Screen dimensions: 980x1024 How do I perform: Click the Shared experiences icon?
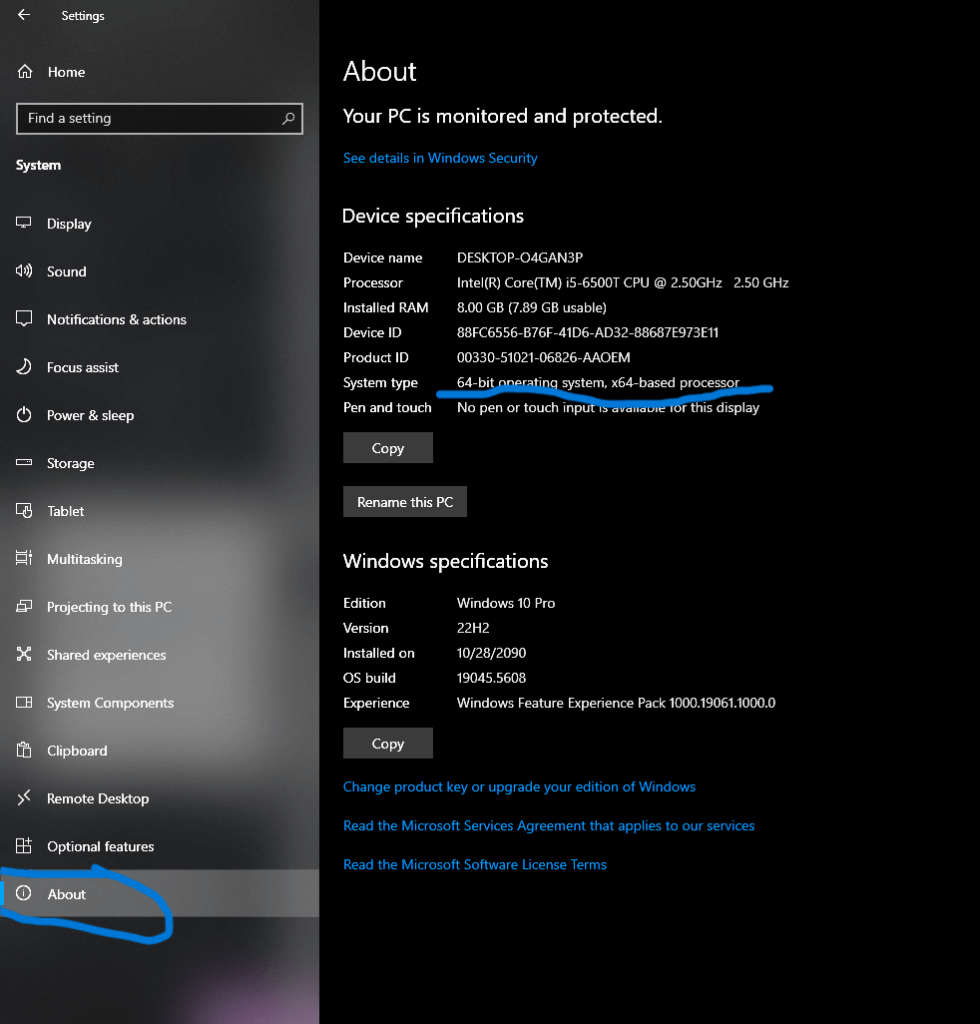(x=24, y=654)
